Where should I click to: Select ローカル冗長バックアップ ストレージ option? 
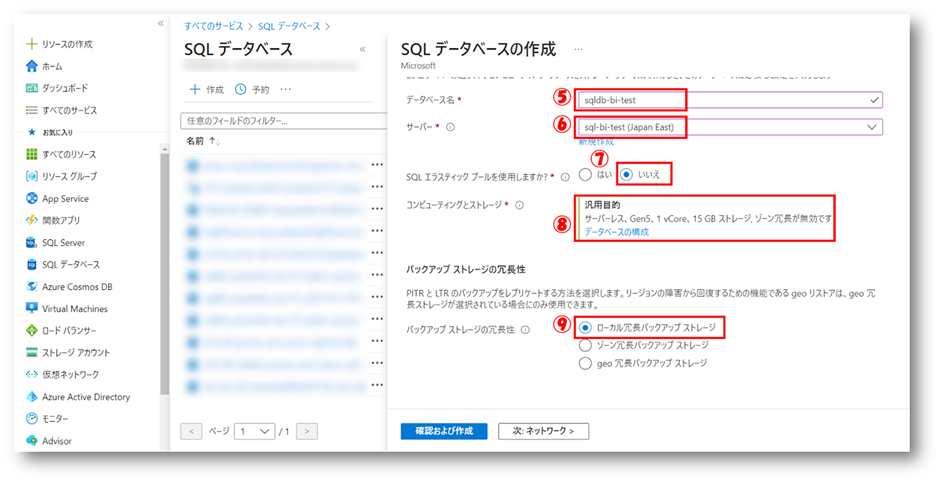coord(585,328)
